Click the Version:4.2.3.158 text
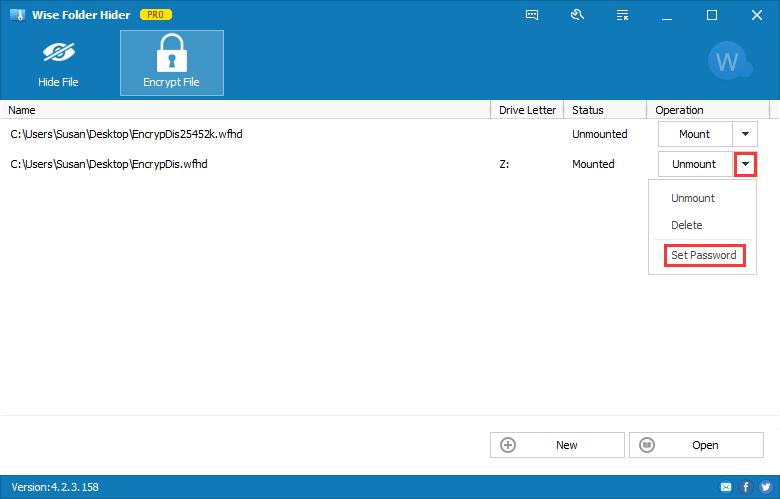 55,487
